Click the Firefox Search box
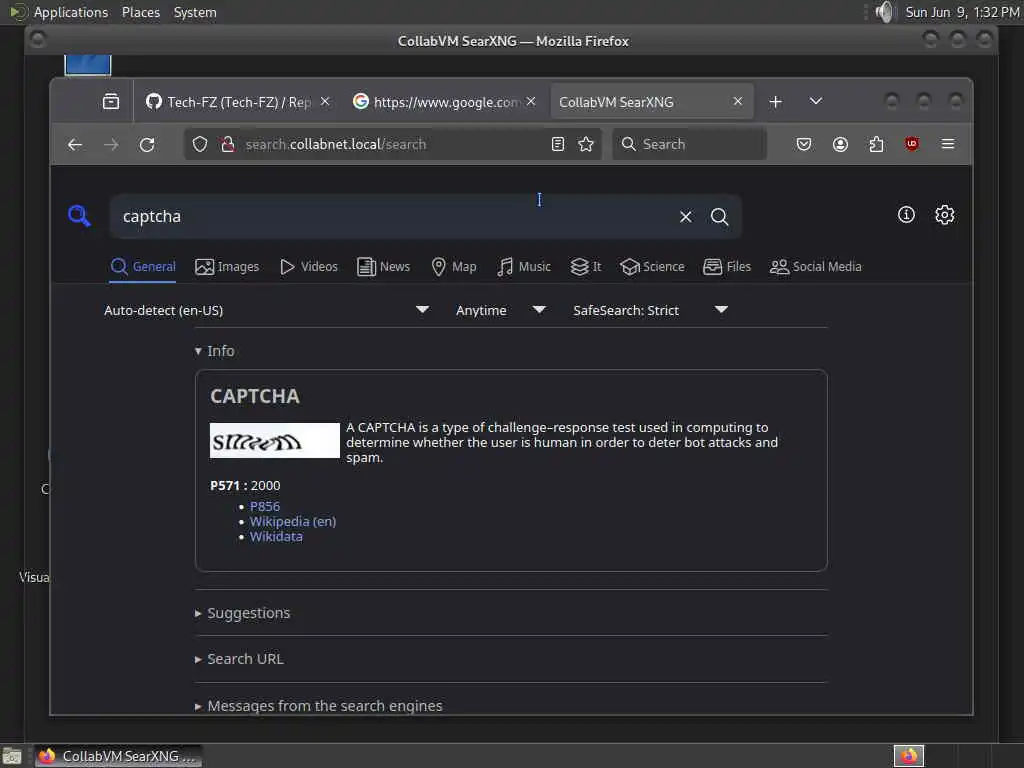1024x768 pixels. (689, 144)
